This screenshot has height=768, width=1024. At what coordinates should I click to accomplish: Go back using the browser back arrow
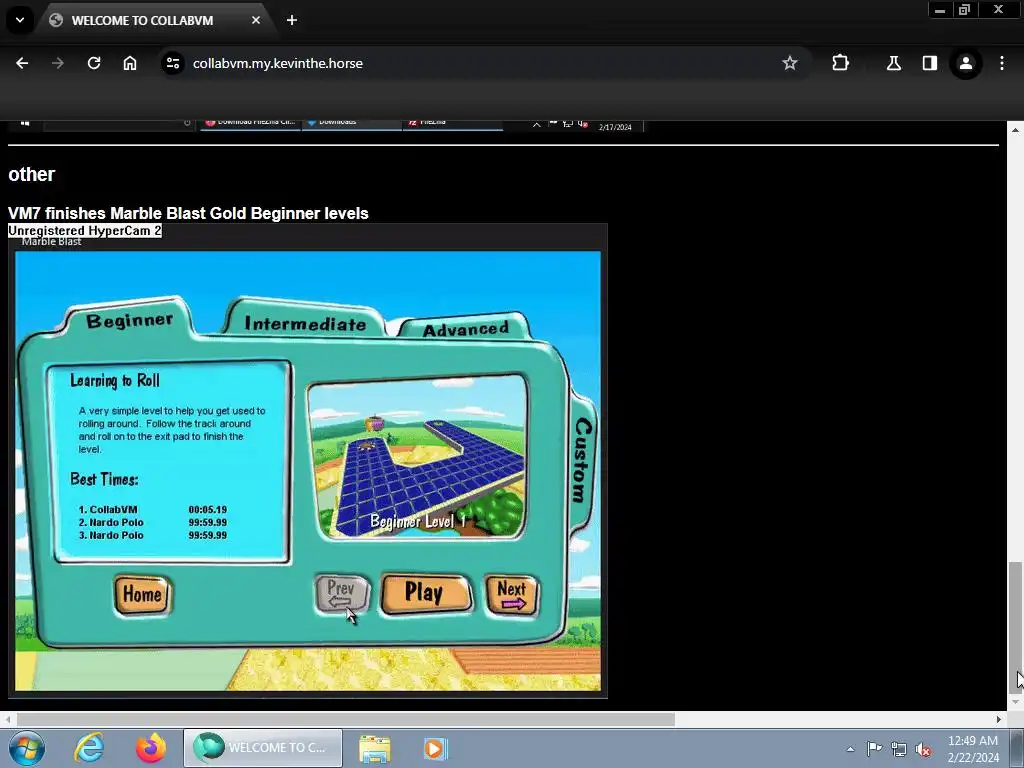click(x=22, y=63)
